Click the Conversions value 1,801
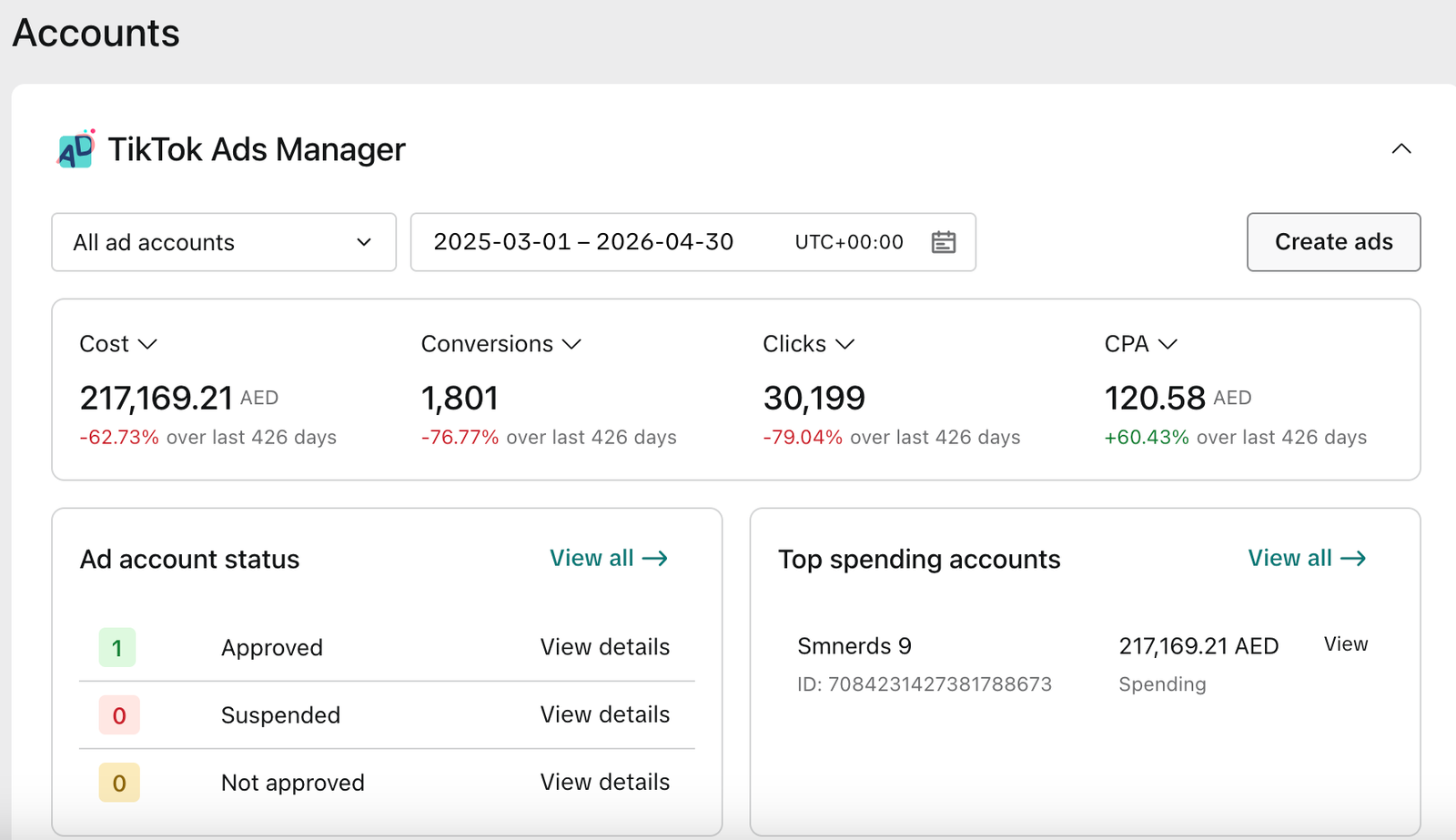The height and width of the screenshot is (840, 1456). 460,398
